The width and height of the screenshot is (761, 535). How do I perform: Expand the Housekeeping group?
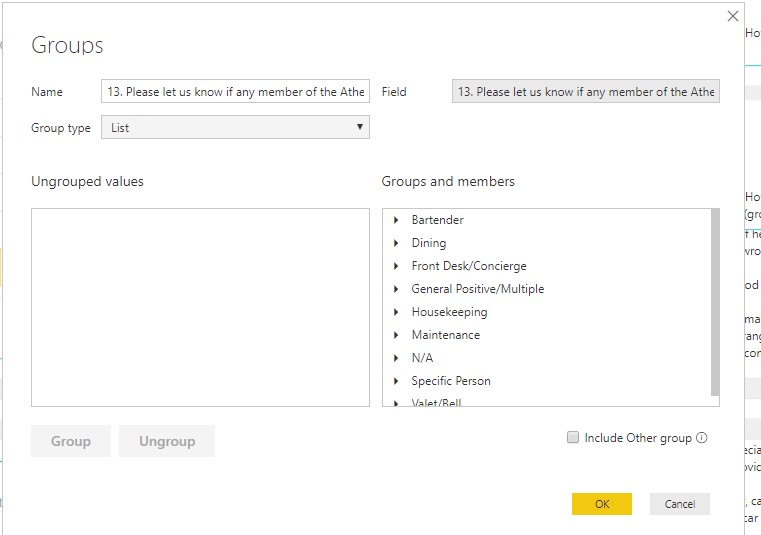click(x=396, y=312)
